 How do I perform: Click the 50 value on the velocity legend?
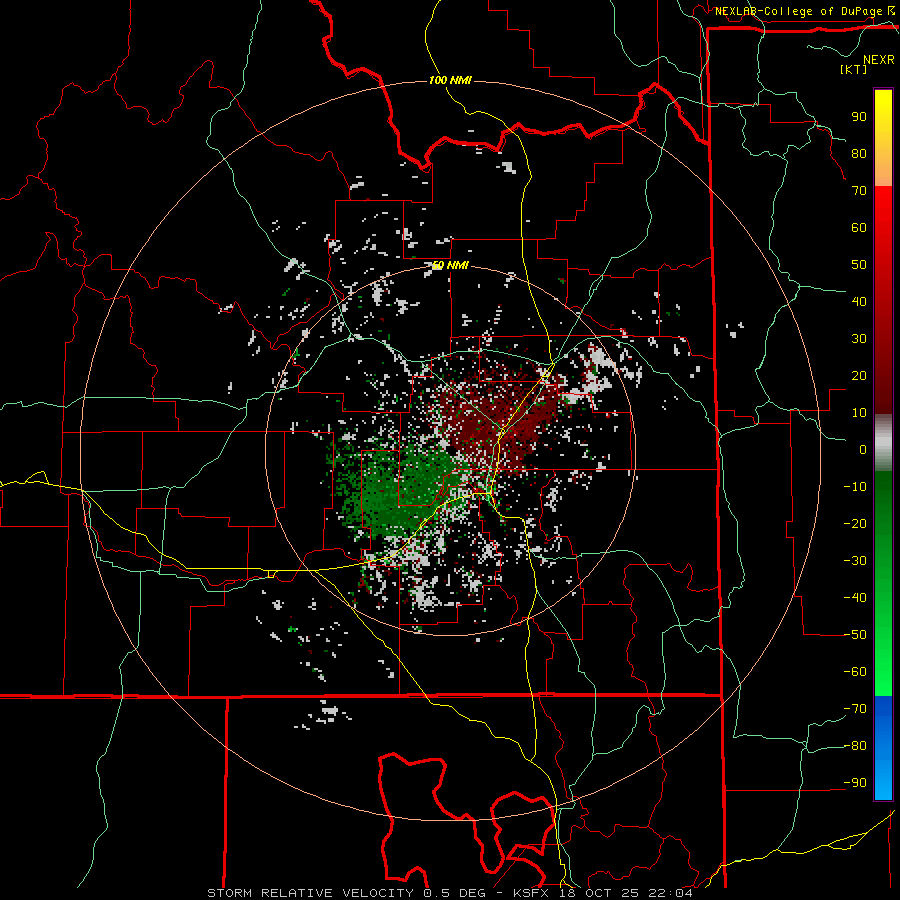tap(859, 265)
